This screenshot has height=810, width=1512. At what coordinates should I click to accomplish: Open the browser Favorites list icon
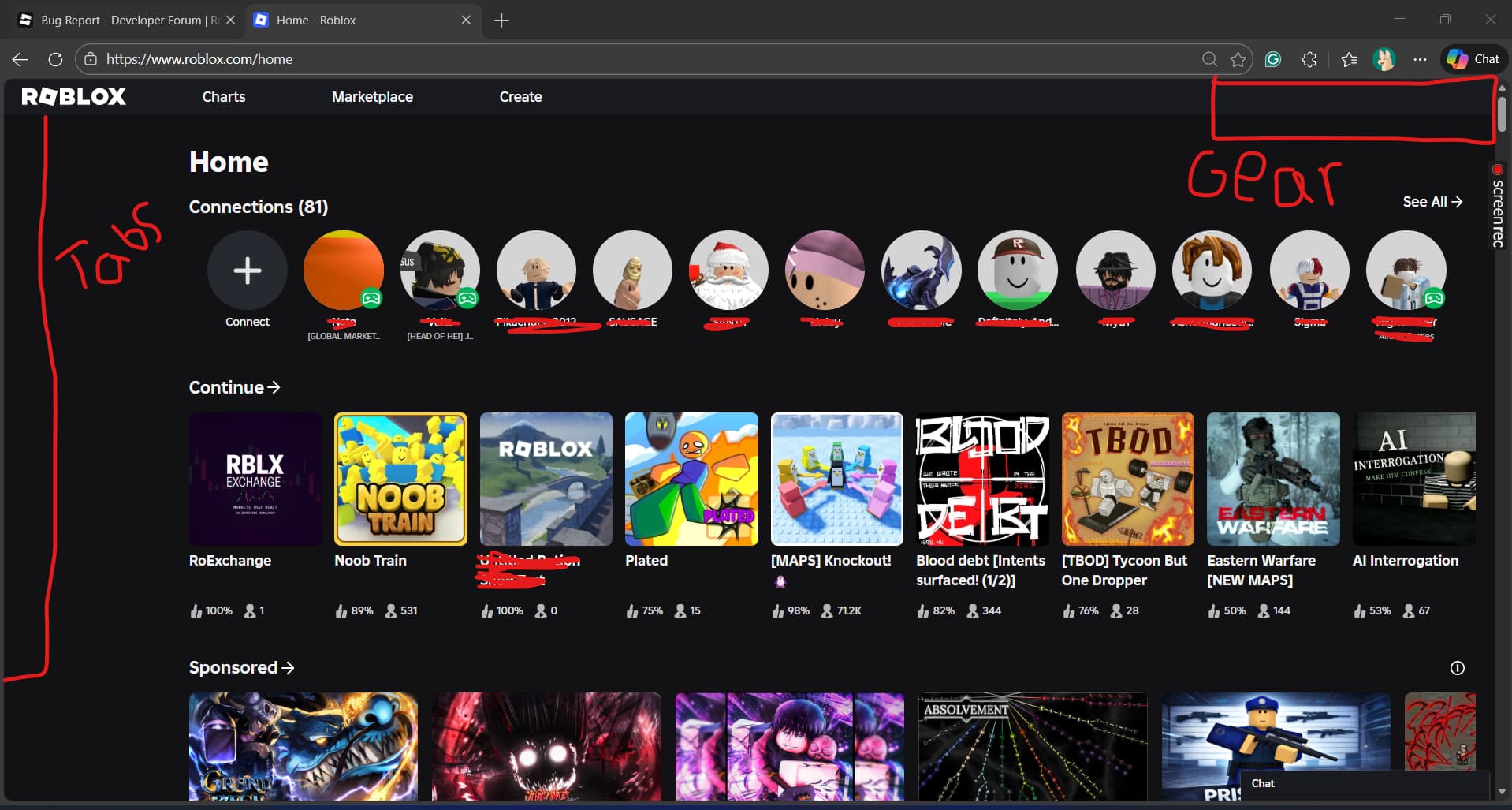tap(1349, 59)
